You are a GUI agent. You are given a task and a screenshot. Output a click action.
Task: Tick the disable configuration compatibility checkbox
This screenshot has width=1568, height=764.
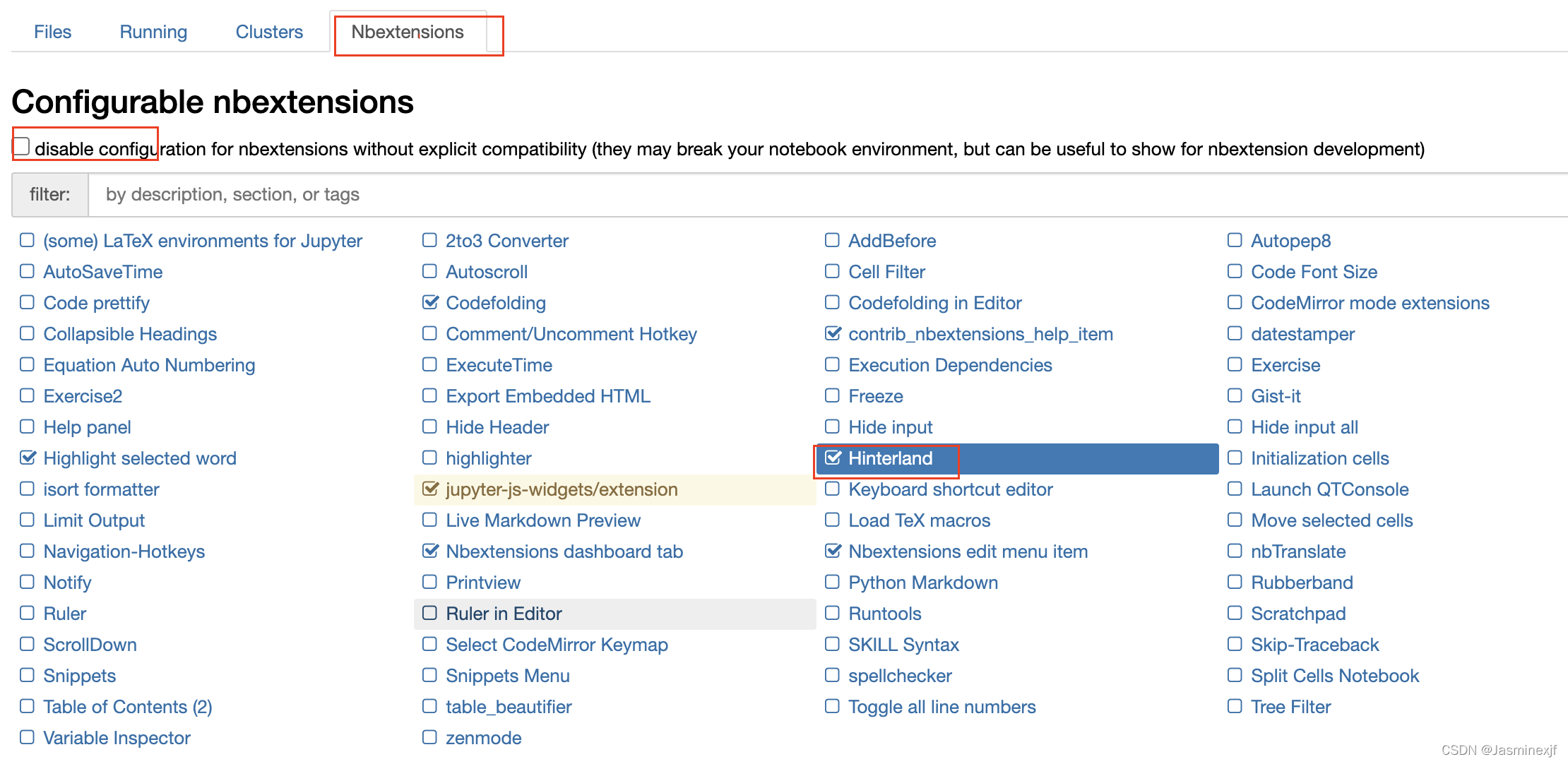(x=22, y=146)
